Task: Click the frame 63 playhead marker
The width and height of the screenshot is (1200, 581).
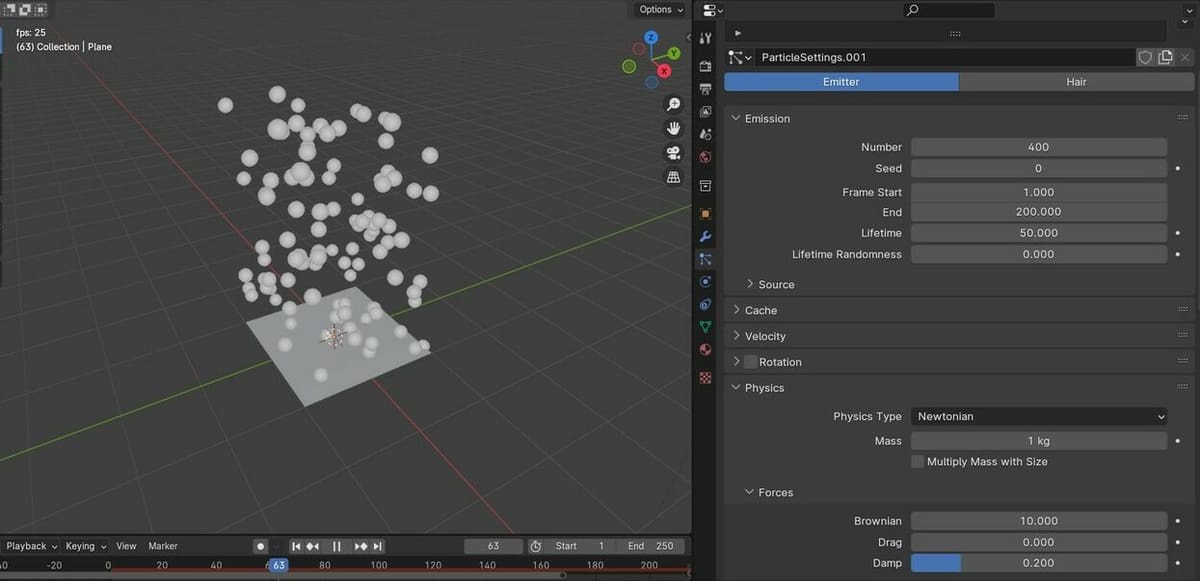Action: click(278, 565)
